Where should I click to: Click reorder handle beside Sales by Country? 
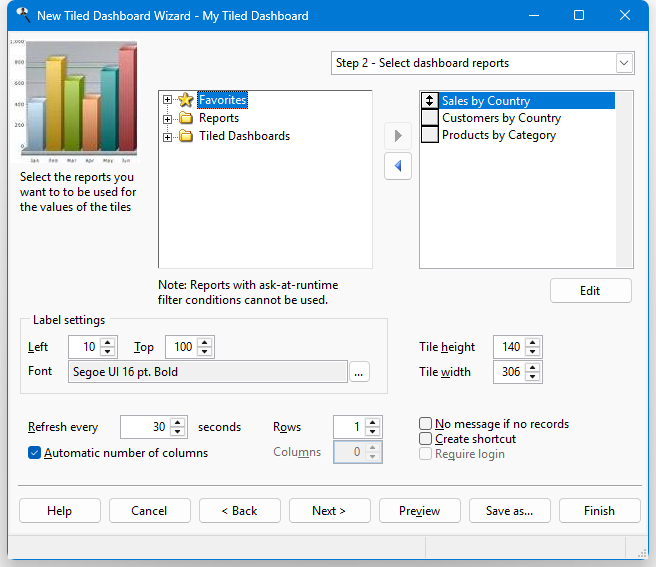(430, 101)
